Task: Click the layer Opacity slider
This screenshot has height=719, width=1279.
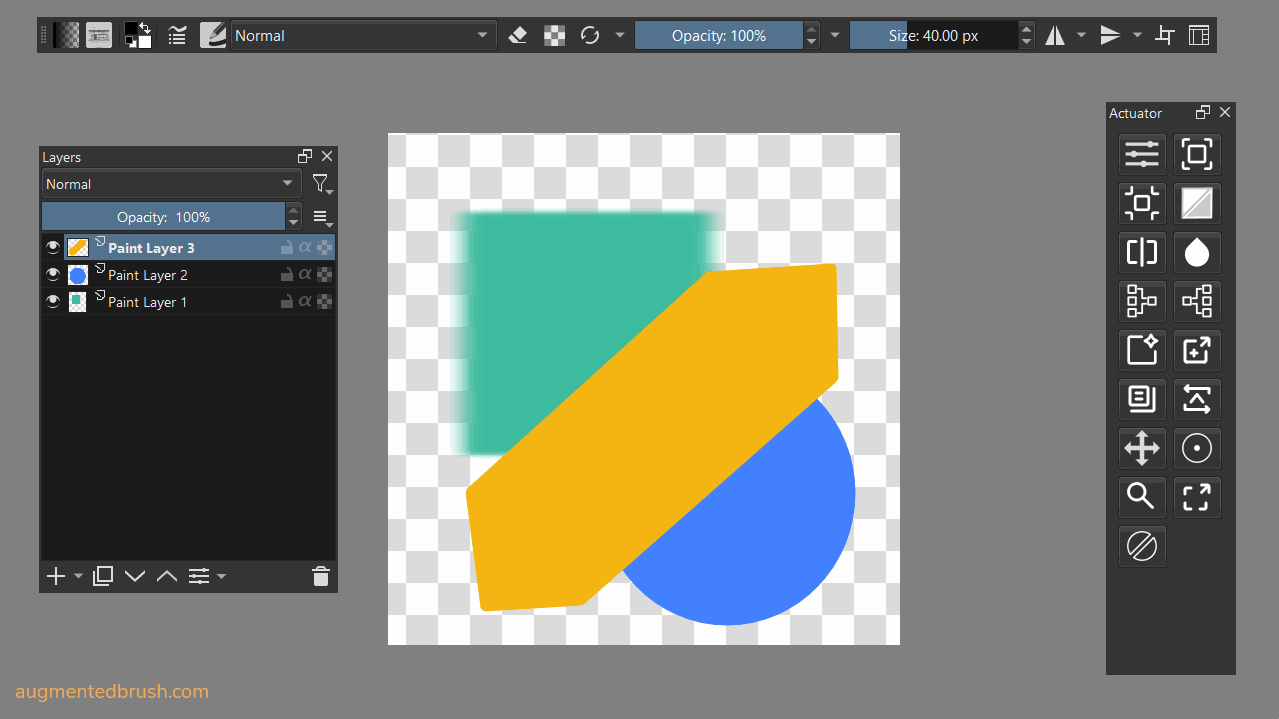Action: point(164,217)
